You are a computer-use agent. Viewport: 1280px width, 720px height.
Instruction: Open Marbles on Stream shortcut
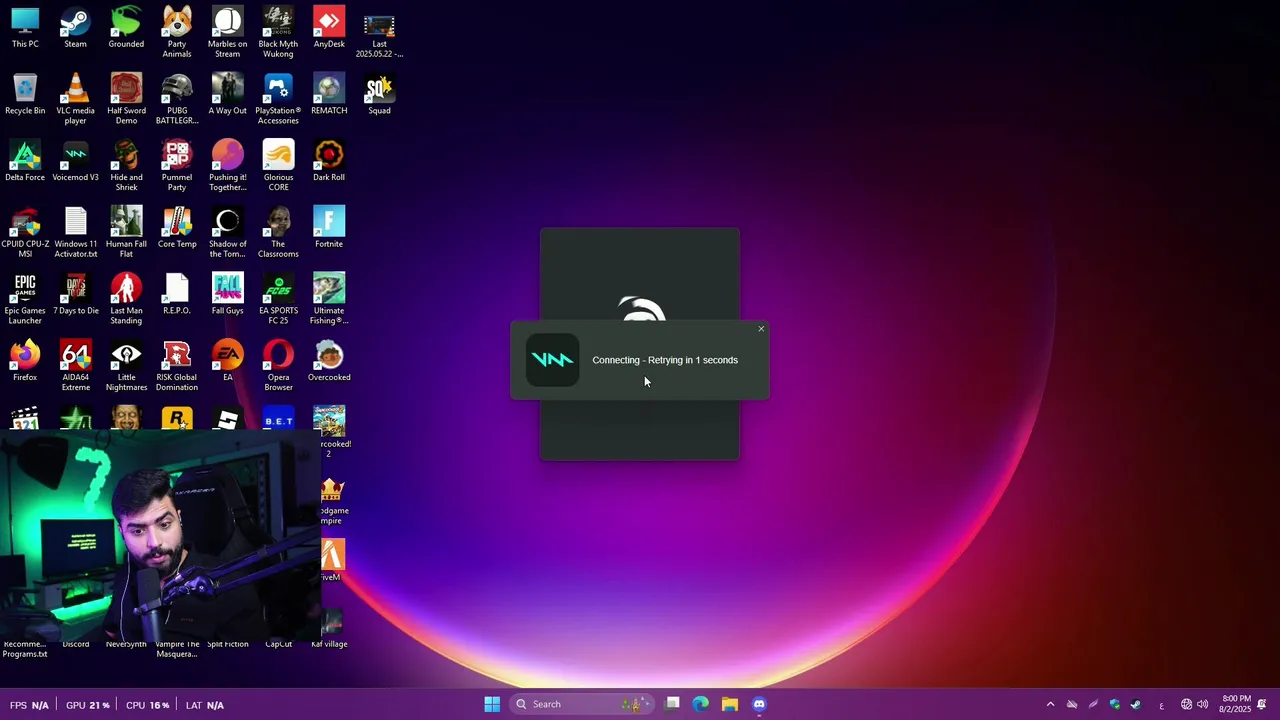click(x=227, y=32)
